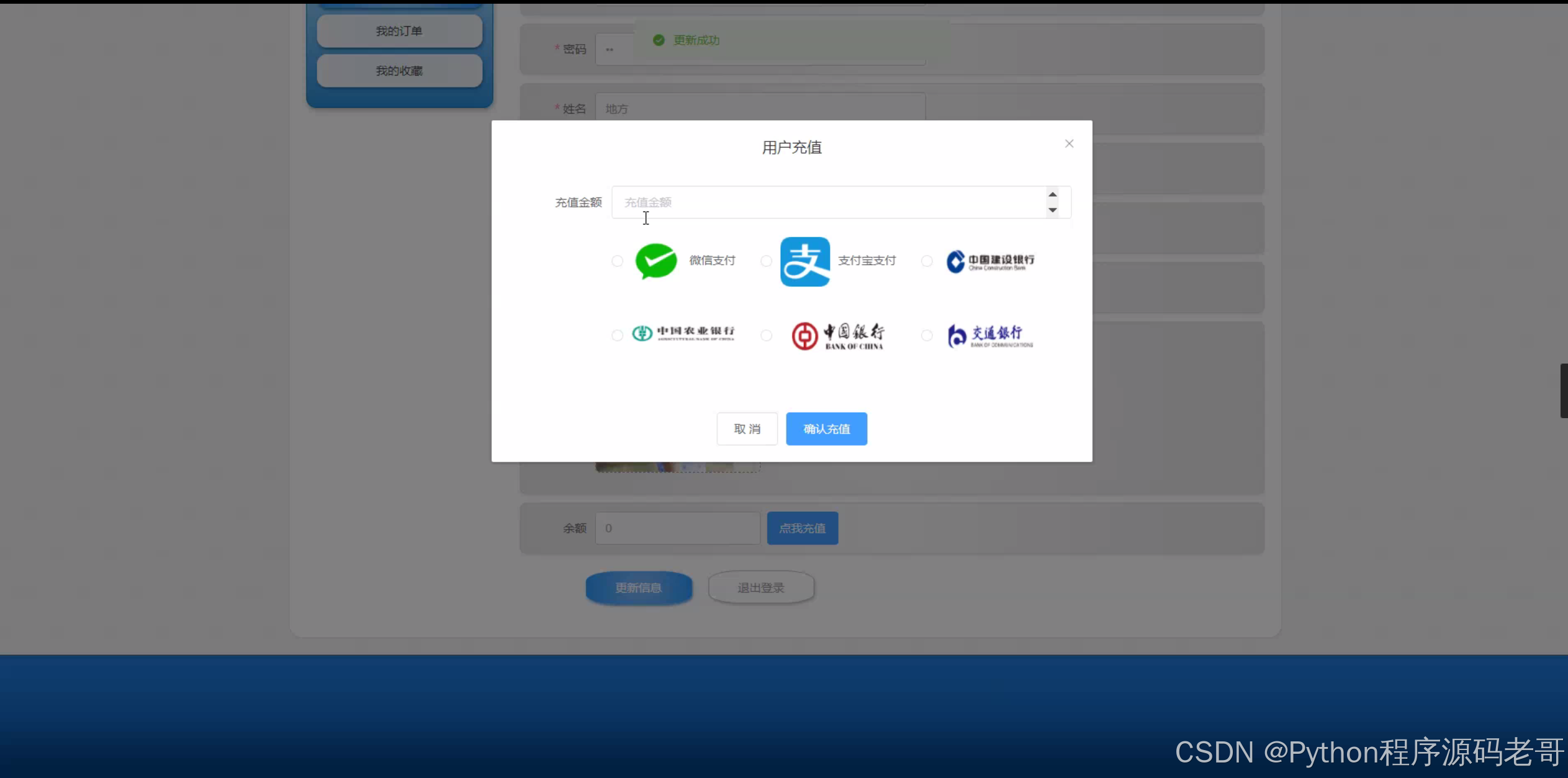The height and width of the screenshot is (778, 1568).
Task: Click the Agricultural Bank of China logo
Action: coord(683,334)
